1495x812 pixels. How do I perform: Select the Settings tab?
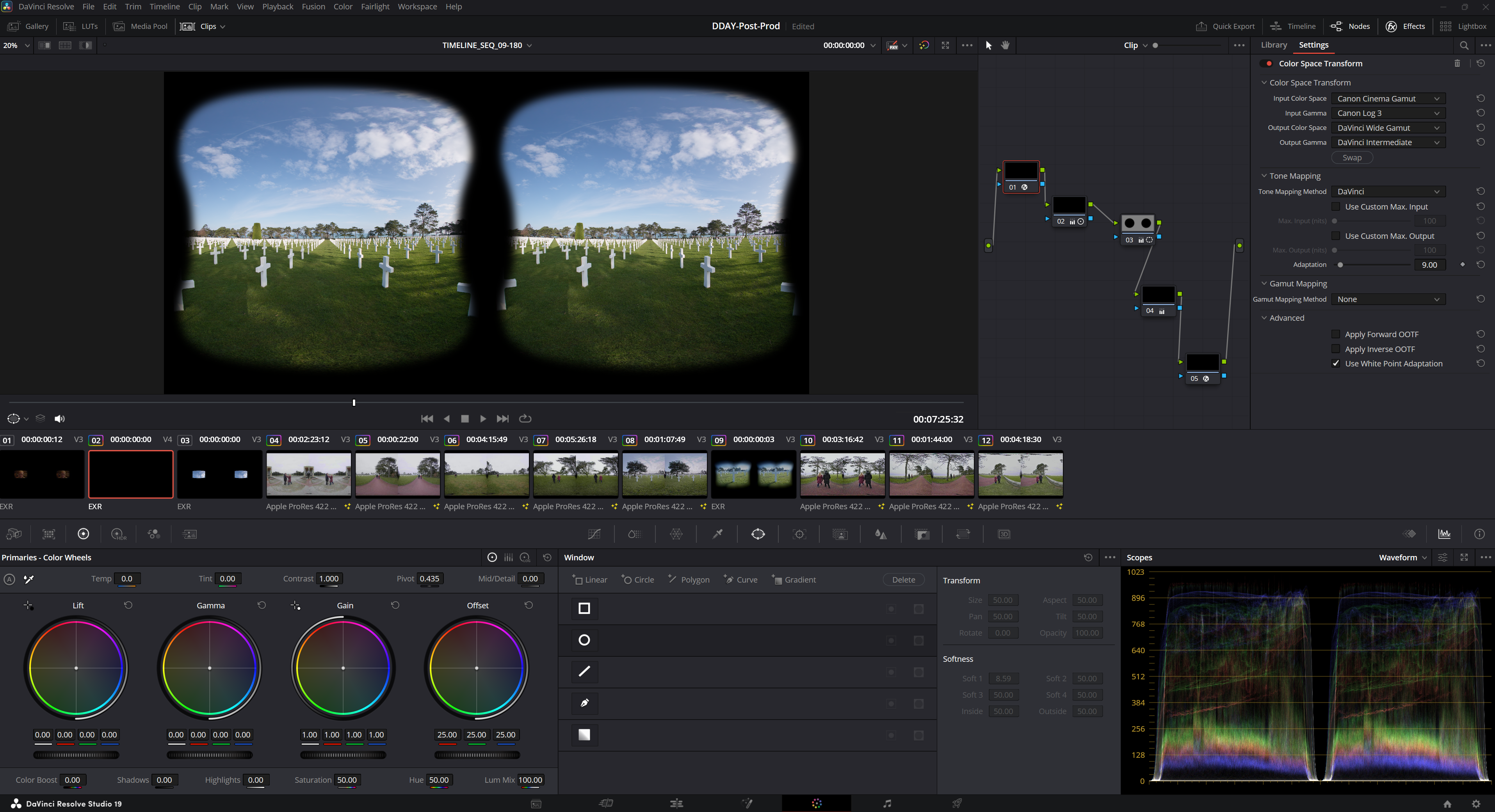[x=1313, y=44]
